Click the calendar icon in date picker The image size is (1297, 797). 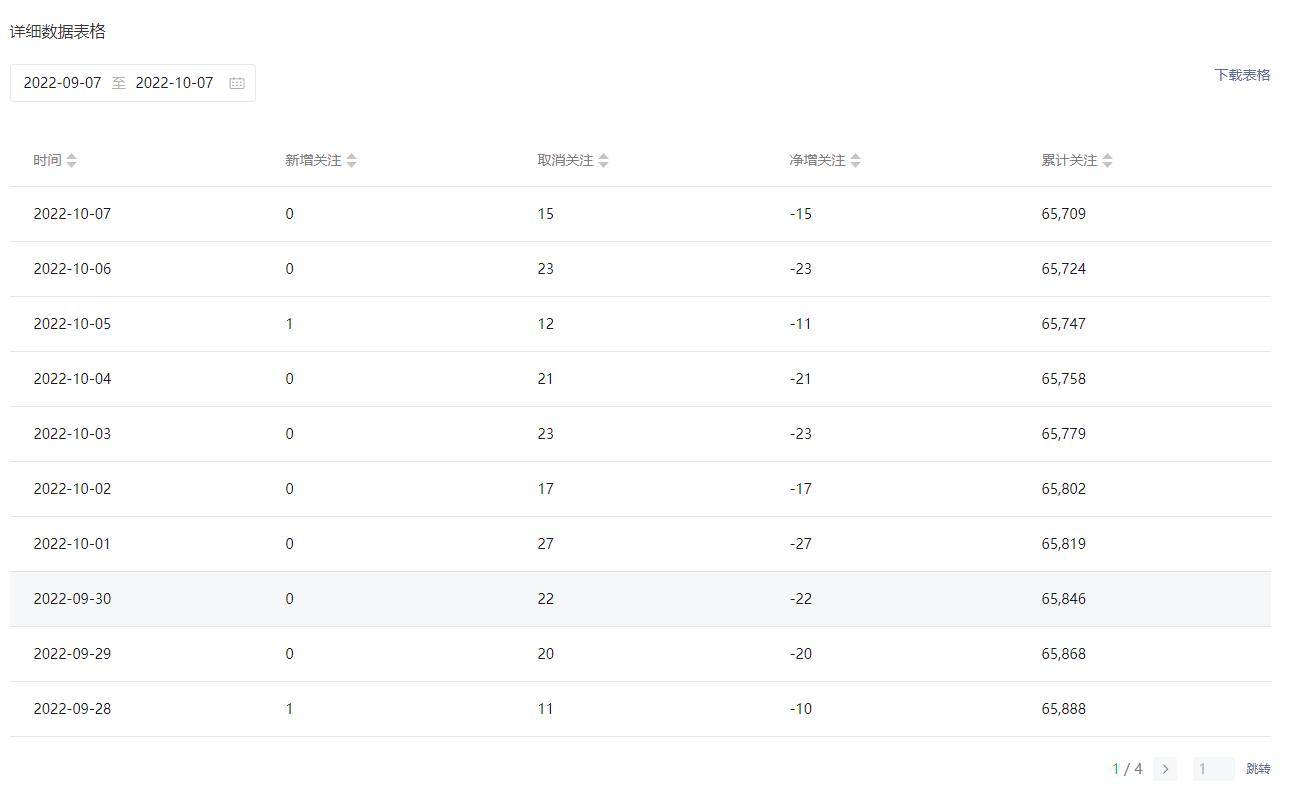coord(237,83)
